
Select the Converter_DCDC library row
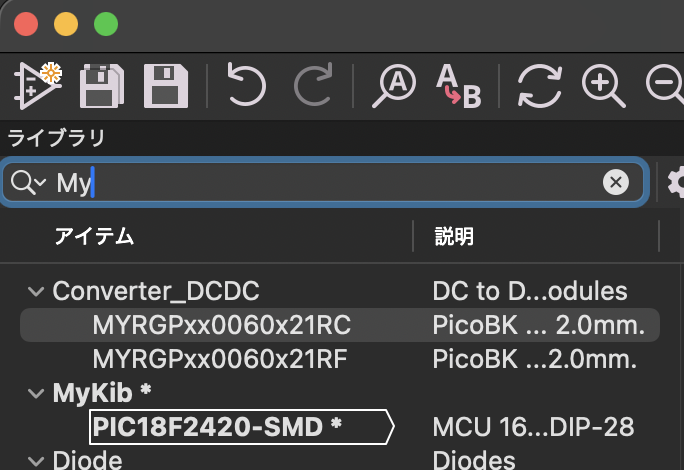pyautogui.click(x=340, y=291)
